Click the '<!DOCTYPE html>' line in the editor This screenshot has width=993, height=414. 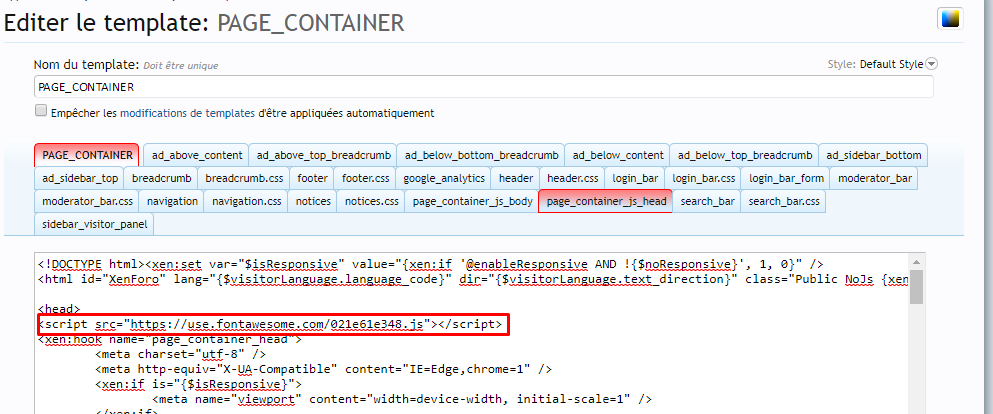tap(430, 264)
